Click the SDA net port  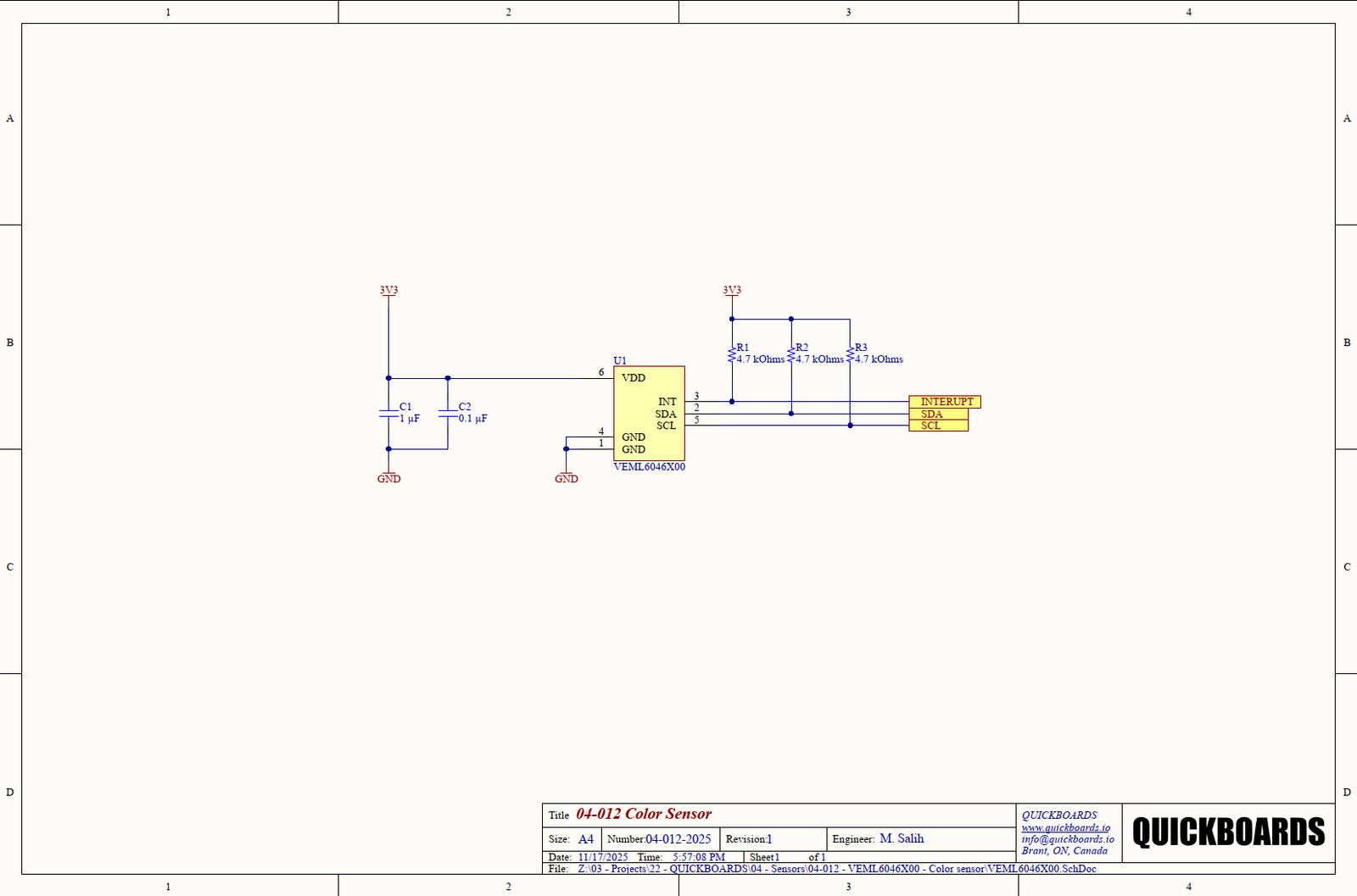pos(937,414)
